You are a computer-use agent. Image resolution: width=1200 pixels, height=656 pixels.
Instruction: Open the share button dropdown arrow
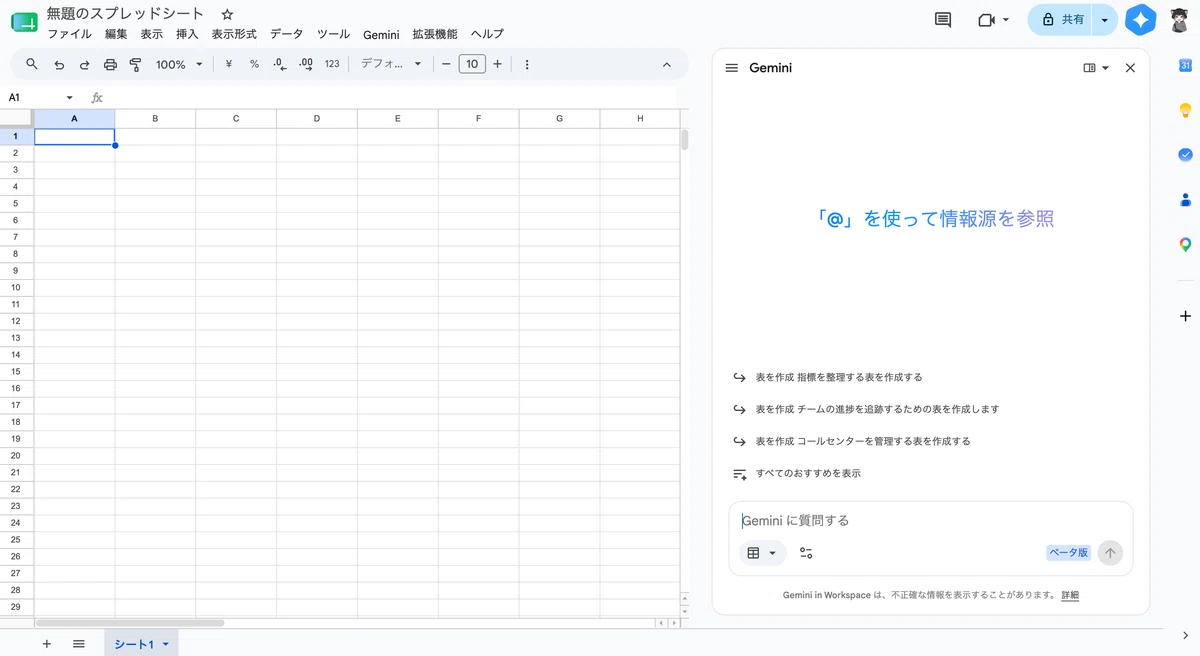pyautogui.click(x=1104, y=20)
